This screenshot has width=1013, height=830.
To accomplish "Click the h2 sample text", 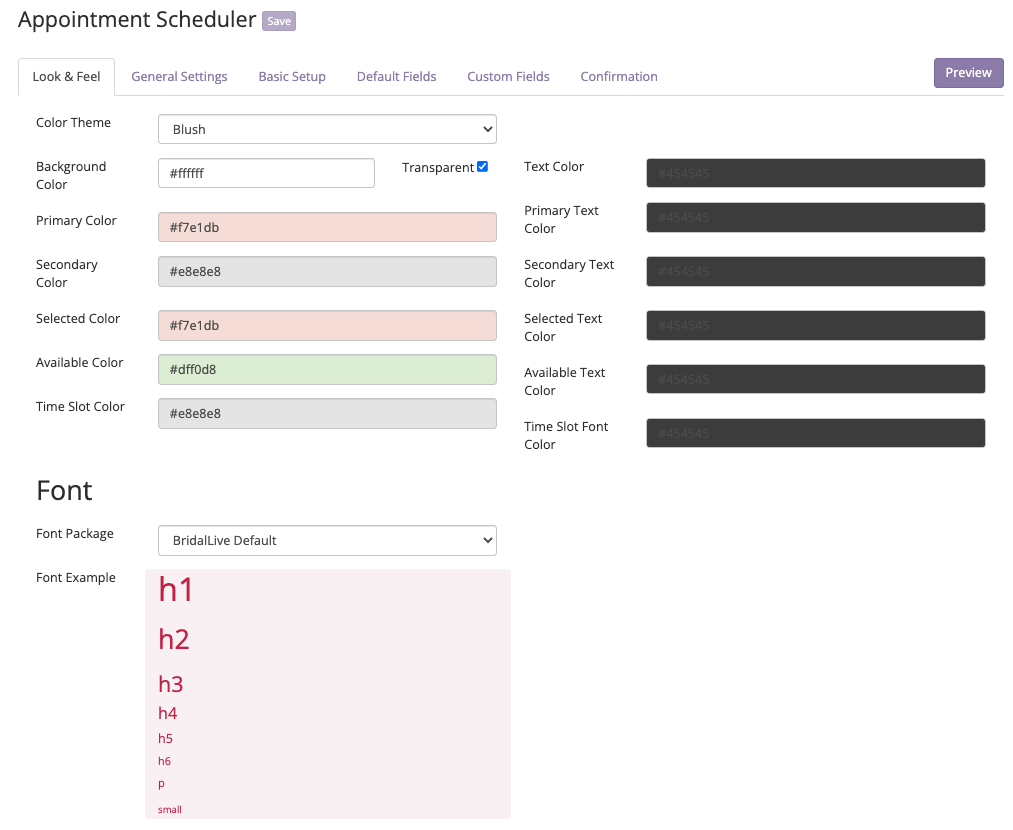I will (174, 639).
